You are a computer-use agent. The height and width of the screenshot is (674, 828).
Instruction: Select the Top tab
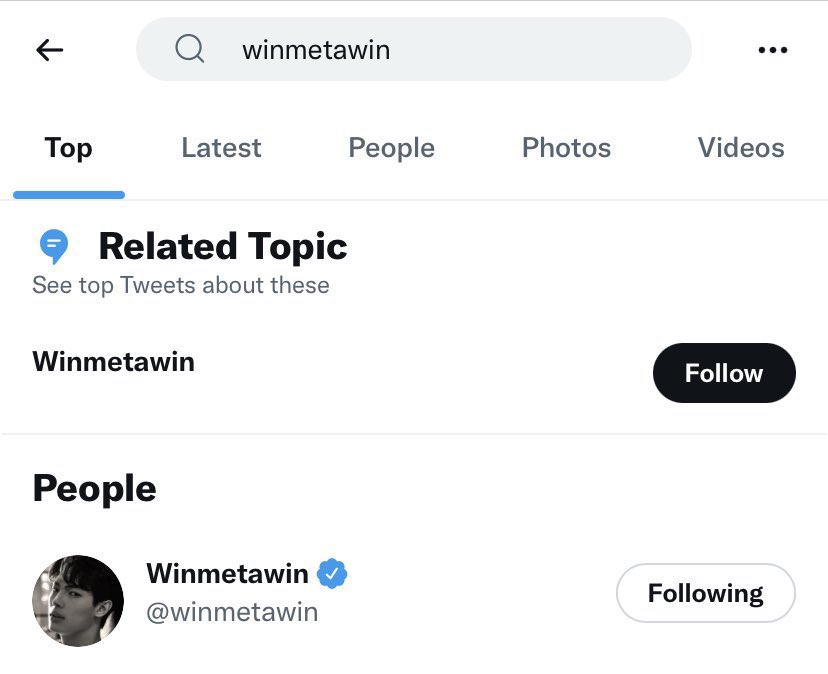[68, 148]
